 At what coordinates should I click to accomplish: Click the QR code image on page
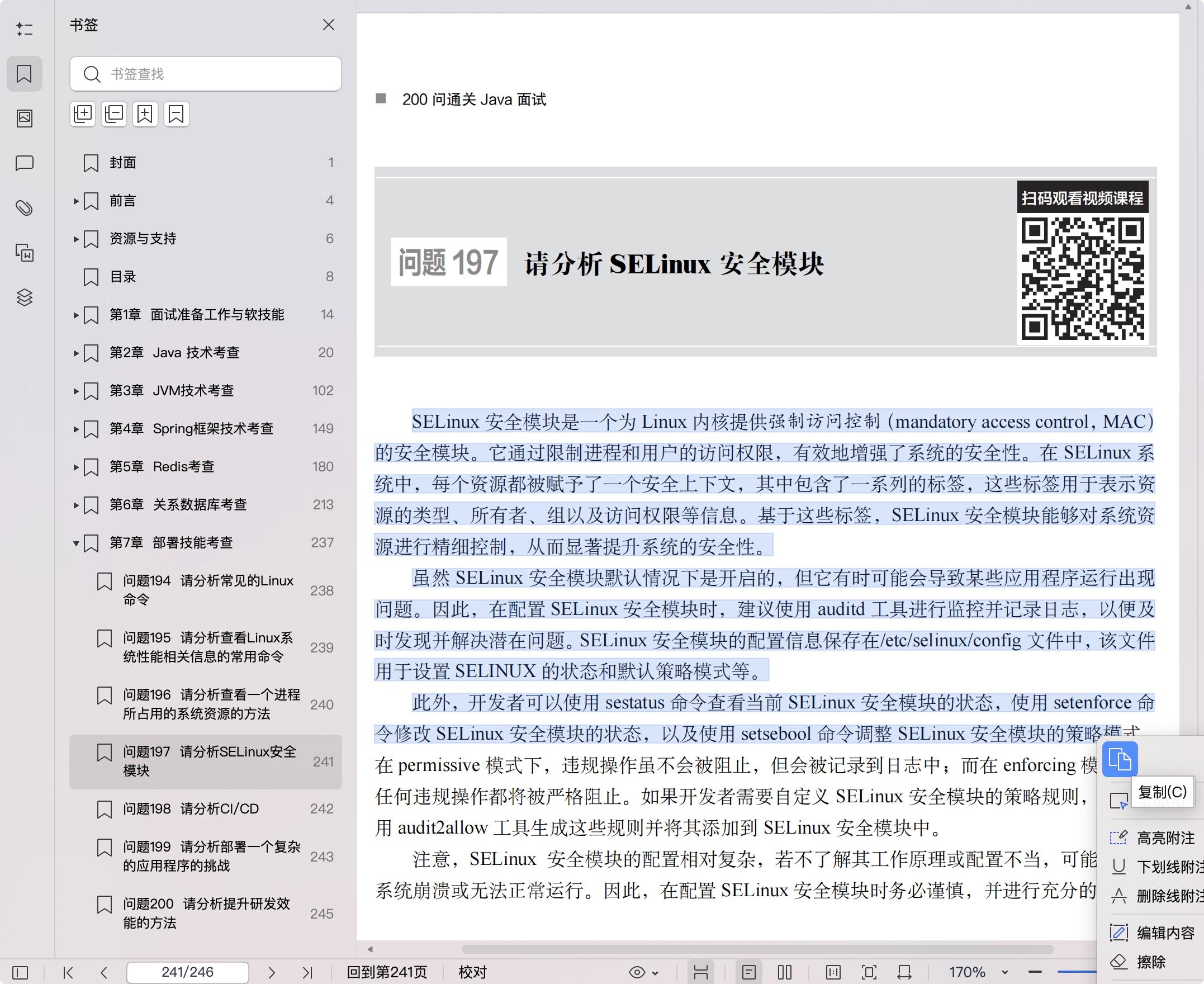pyautogui.click(x=1083, y=278)
